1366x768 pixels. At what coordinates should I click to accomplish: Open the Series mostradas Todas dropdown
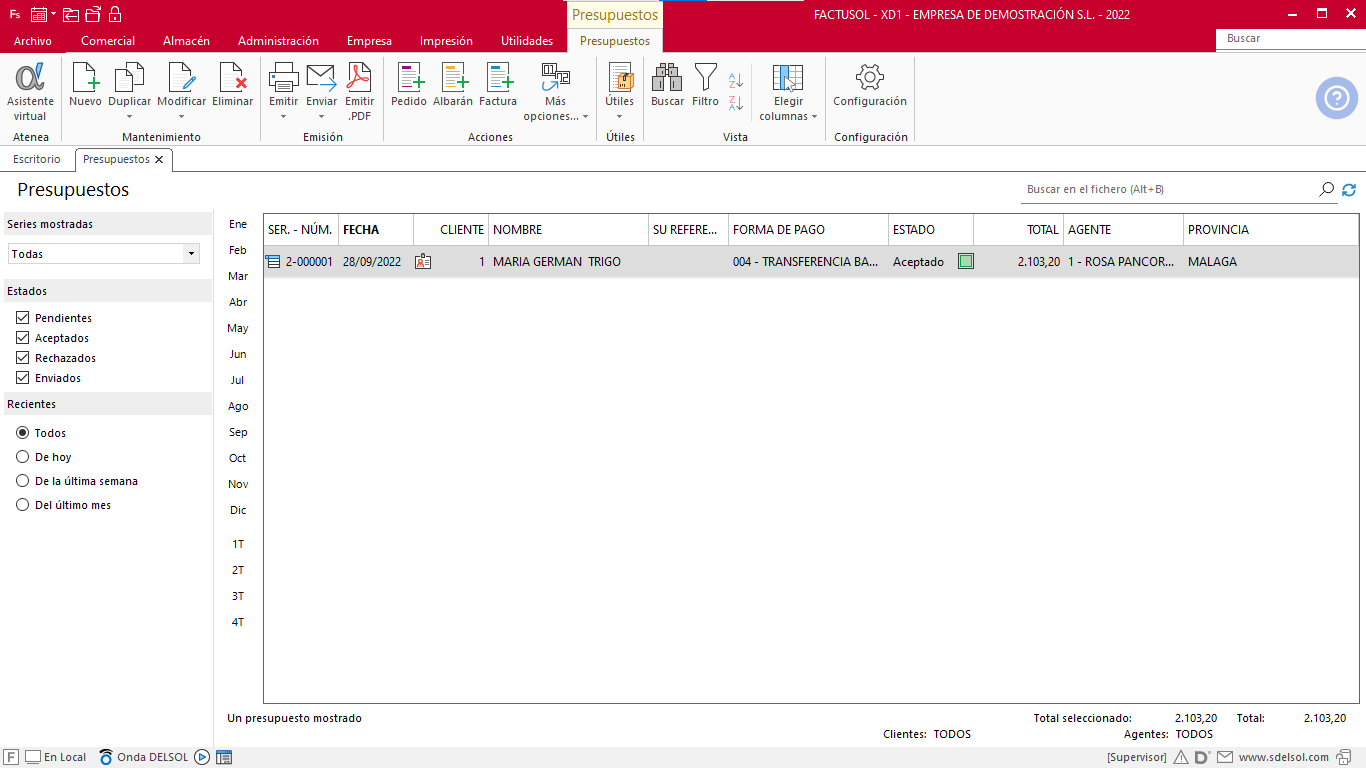point(104,254)
